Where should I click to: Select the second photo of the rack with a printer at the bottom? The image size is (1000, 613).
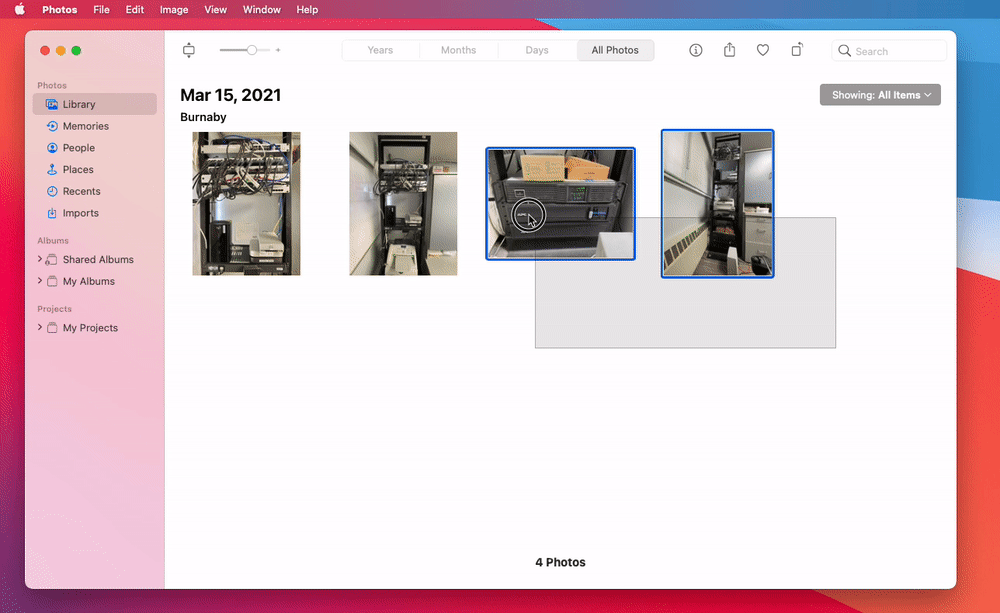coord(403,203)
